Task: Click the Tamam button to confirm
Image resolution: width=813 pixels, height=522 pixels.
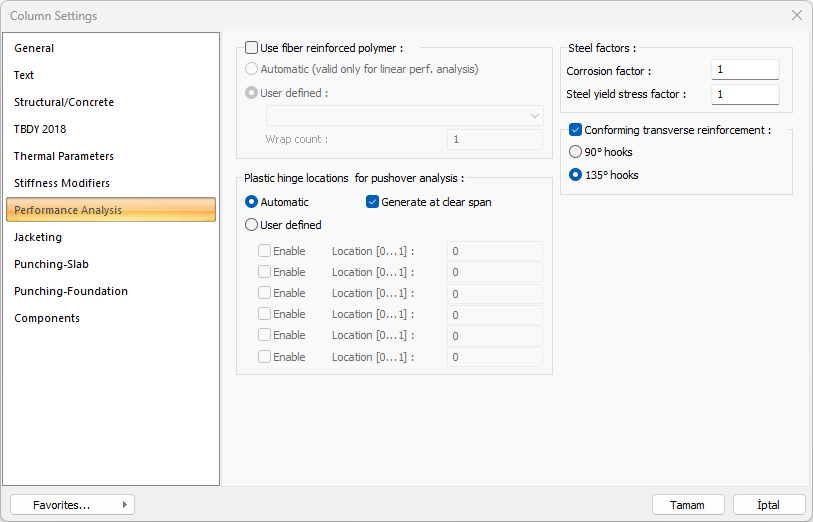Action: tap(688, 505)
